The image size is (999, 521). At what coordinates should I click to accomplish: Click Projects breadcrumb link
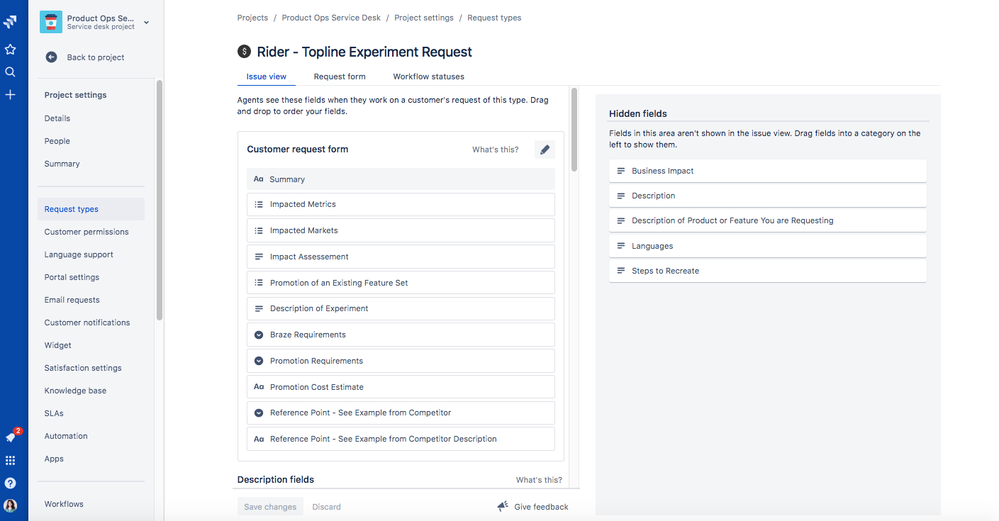click(252, 18)
